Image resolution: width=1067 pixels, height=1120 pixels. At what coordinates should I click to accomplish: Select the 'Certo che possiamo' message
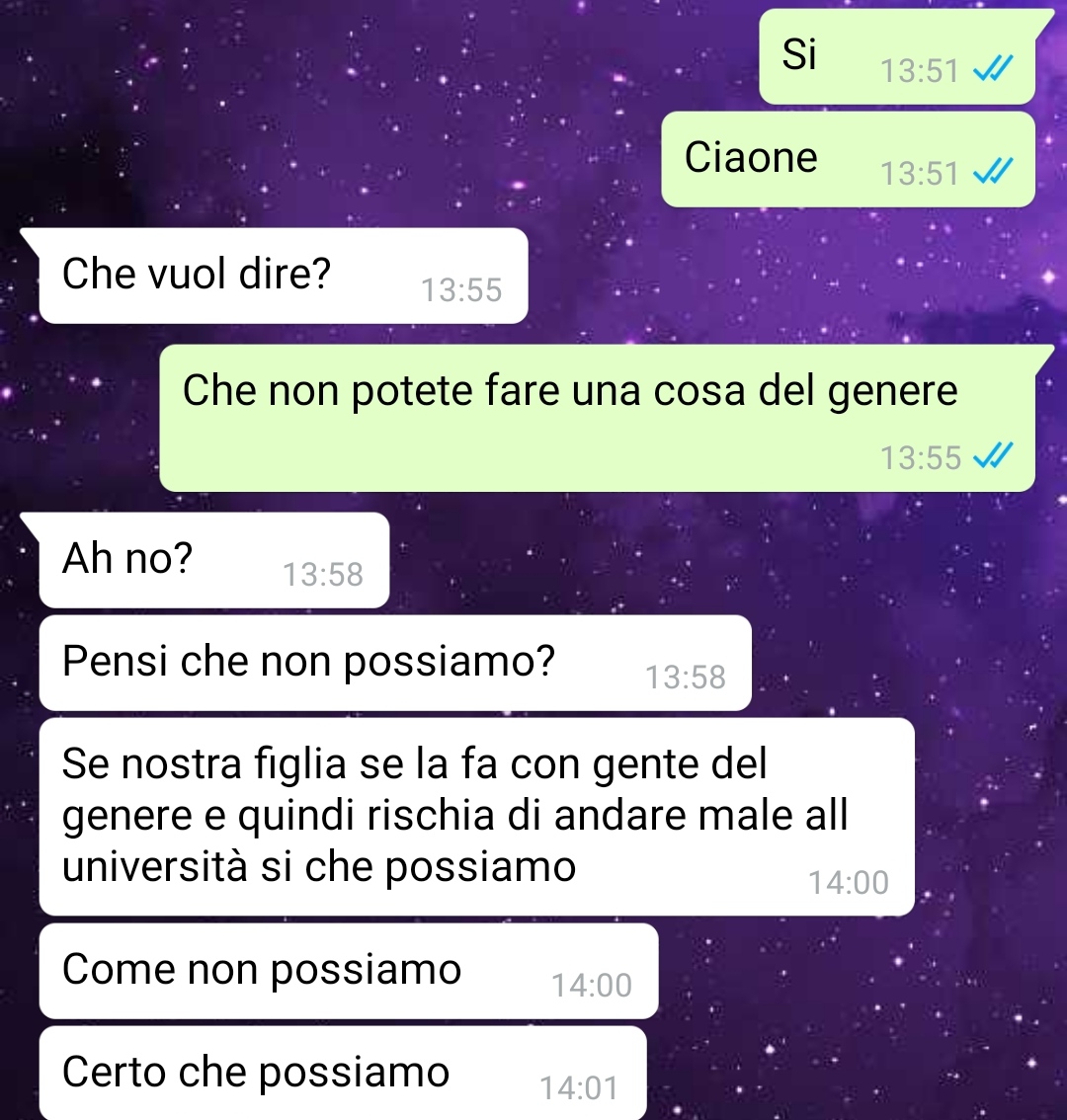click(343, 1073)
